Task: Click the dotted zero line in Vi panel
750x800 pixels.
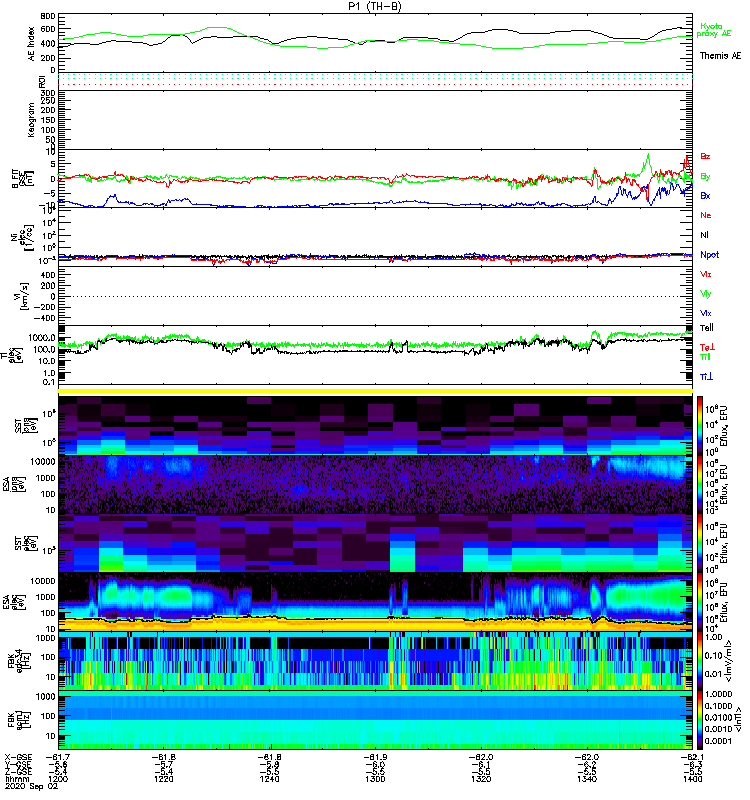Action: coord(375,296)
